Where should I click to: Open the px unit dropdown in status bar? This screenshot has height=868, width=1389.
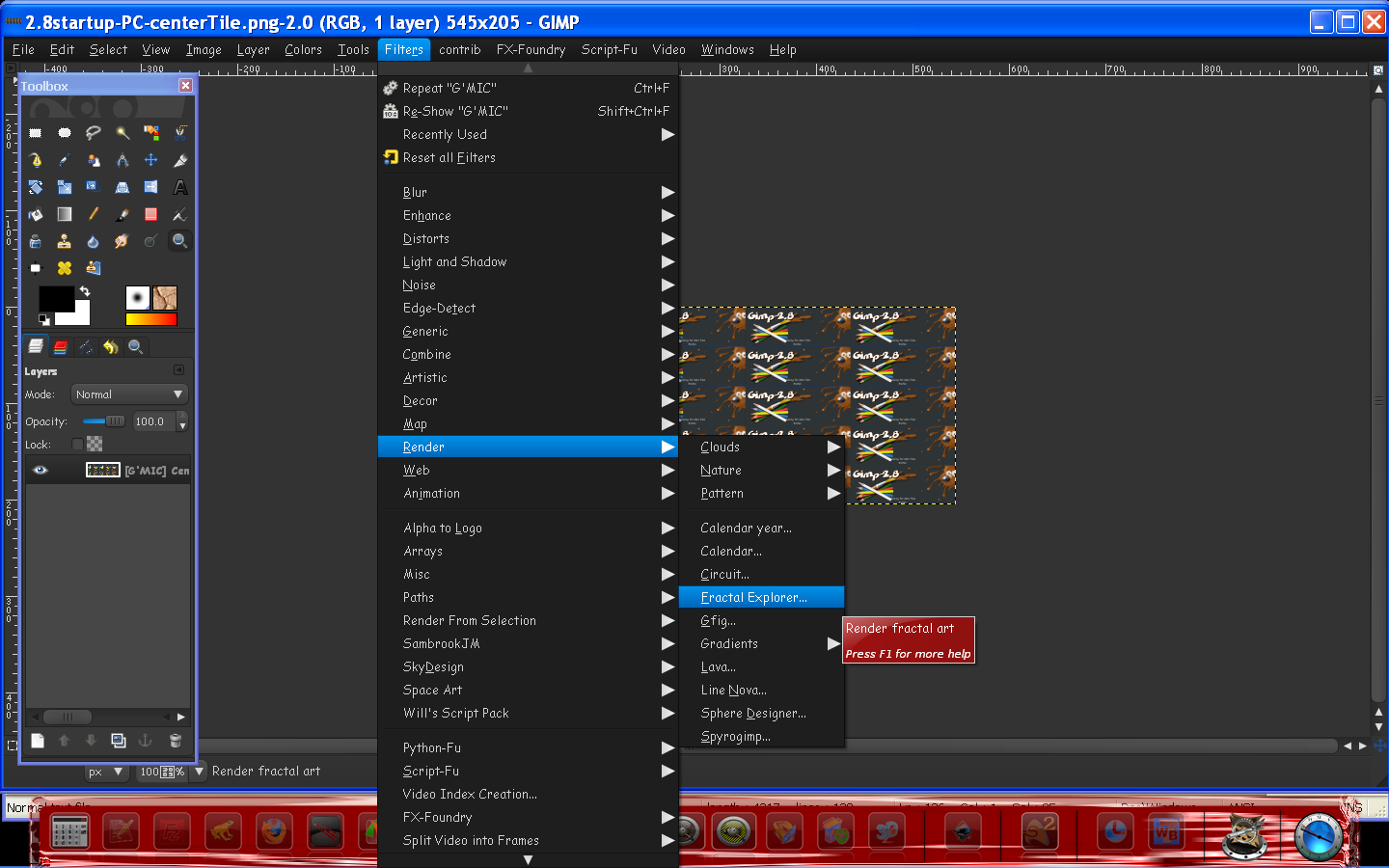107,772
